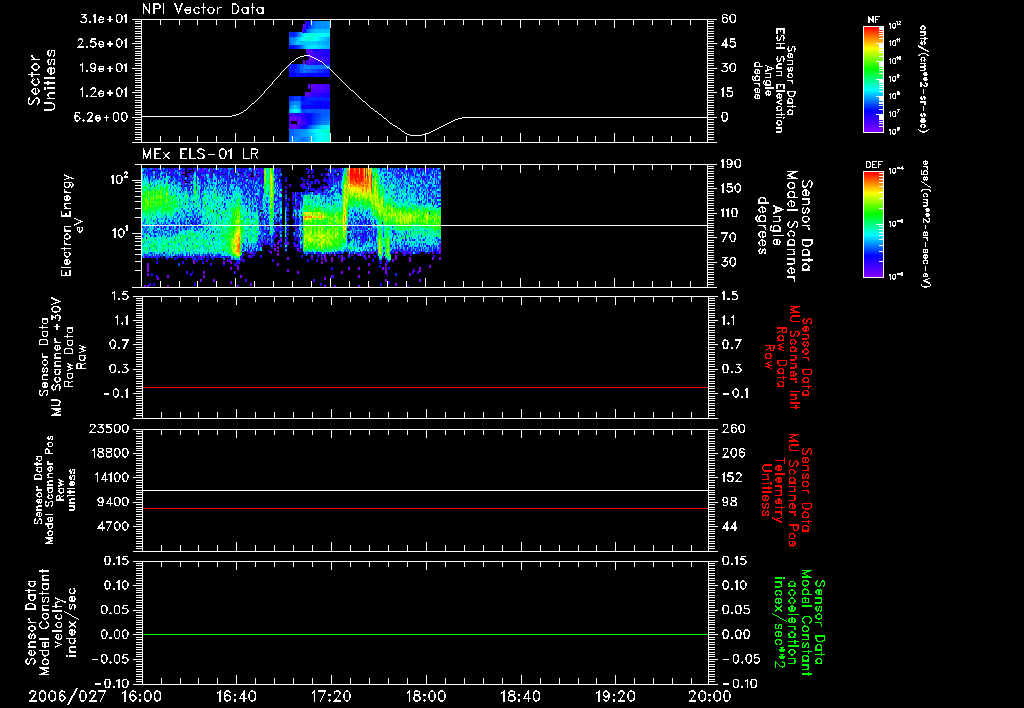Select the 'MEx ELS-01 LR' panel title
Viewport: 1024px width, 708px height.
pos(200,154)
